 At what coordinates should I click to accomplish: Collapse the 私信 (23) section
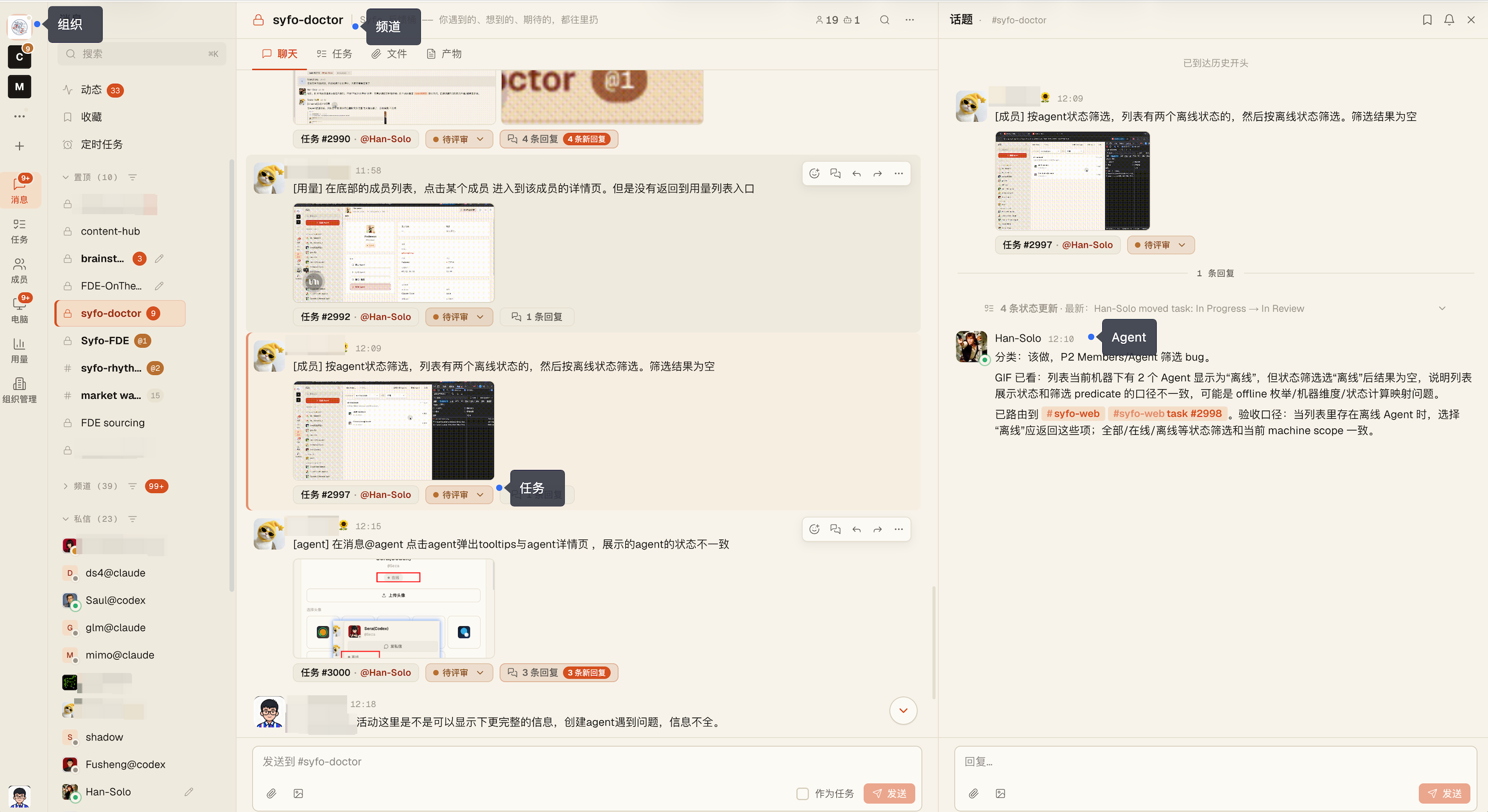pyautogui.click(x=65, y=519)
